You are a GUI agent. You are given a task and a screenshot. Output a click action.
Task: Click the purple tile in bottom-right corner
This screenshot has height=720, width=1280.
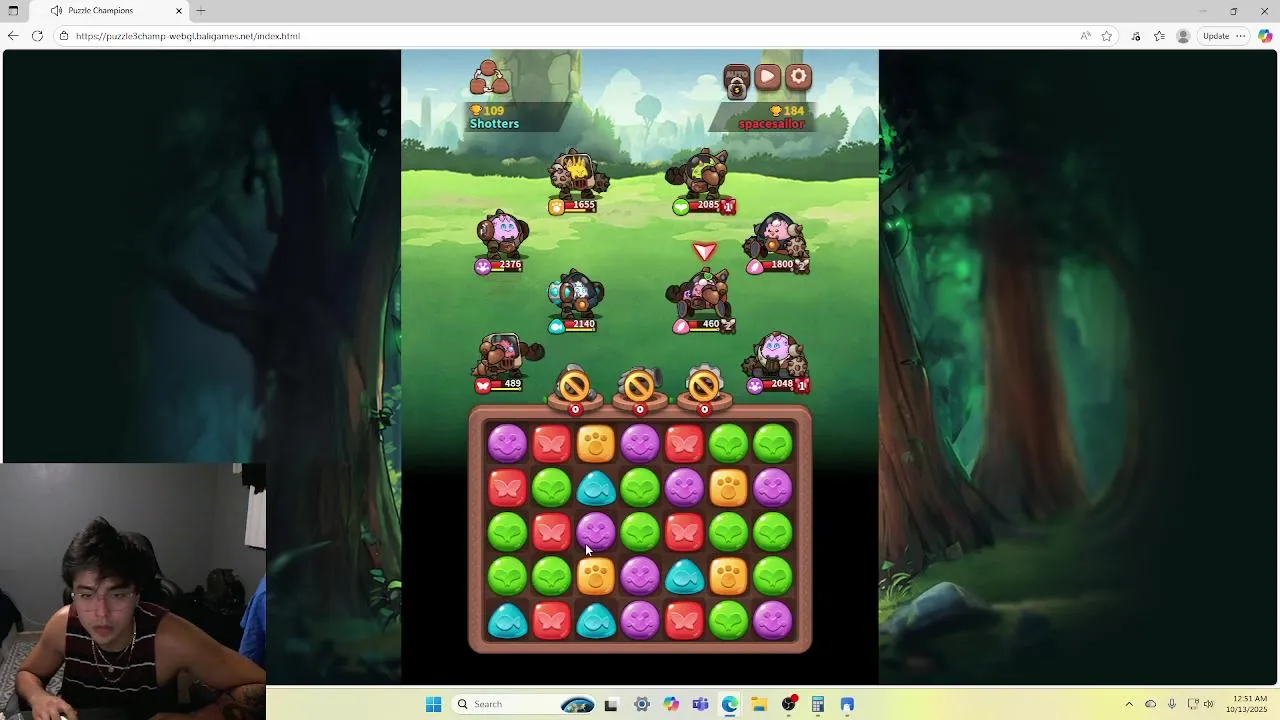[773, 621]
